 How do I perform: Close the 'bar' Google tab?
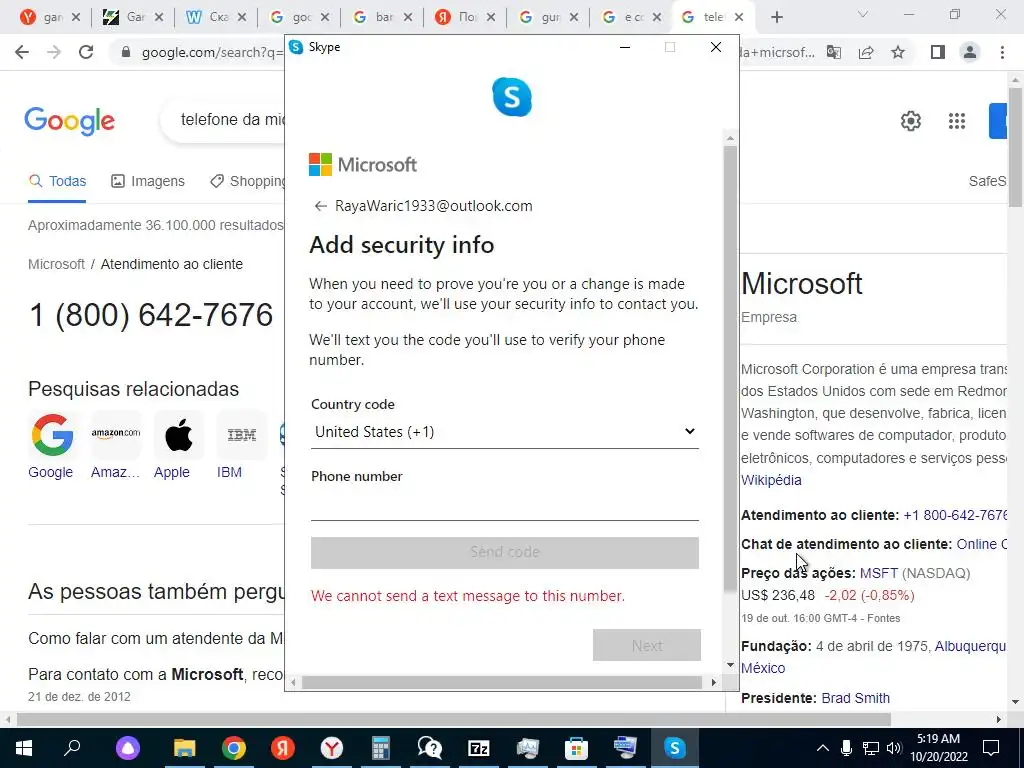click(x=408, y=18)
